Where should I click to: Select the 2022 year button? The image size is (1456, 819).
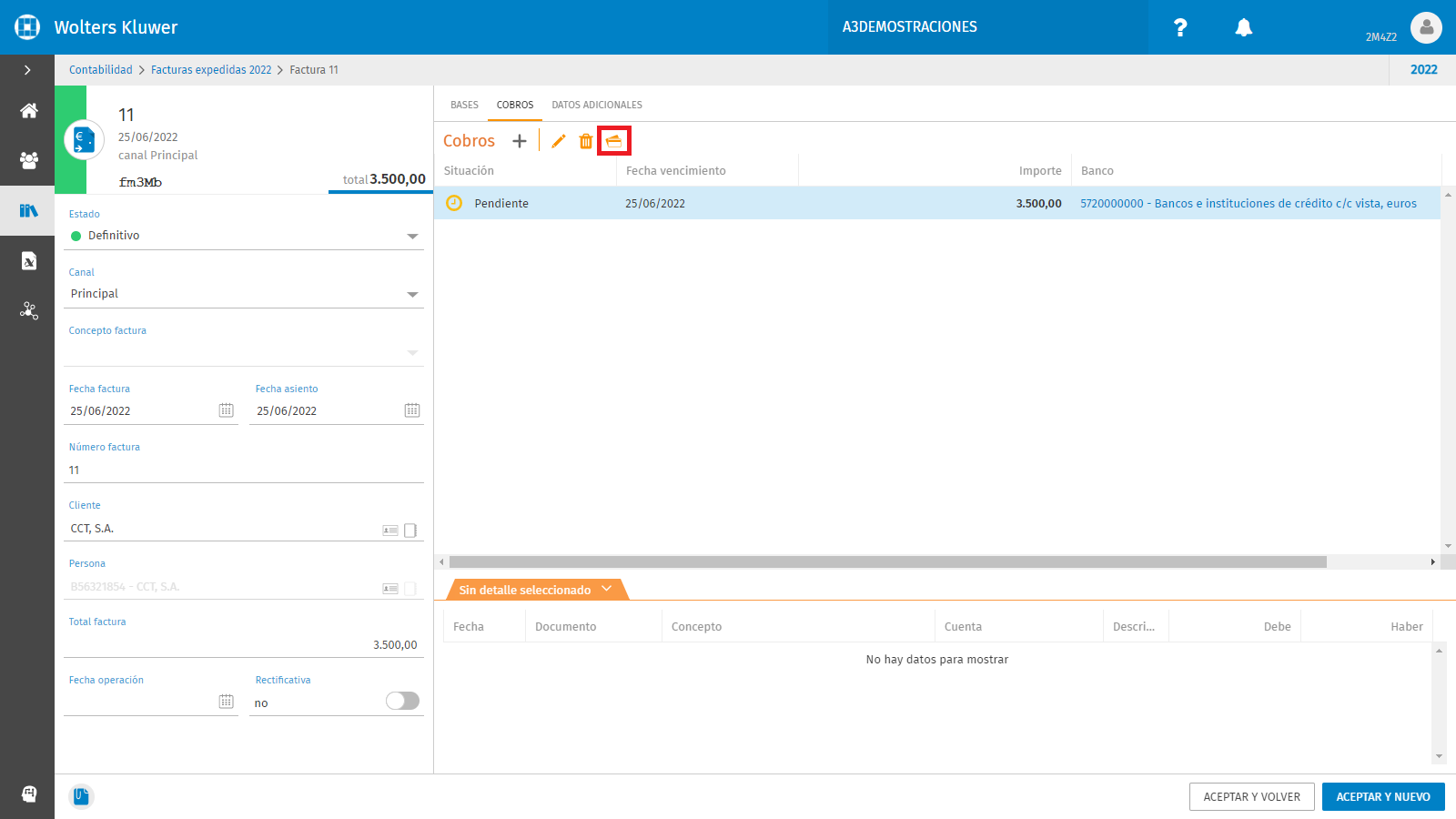(x=1423, y=70)
